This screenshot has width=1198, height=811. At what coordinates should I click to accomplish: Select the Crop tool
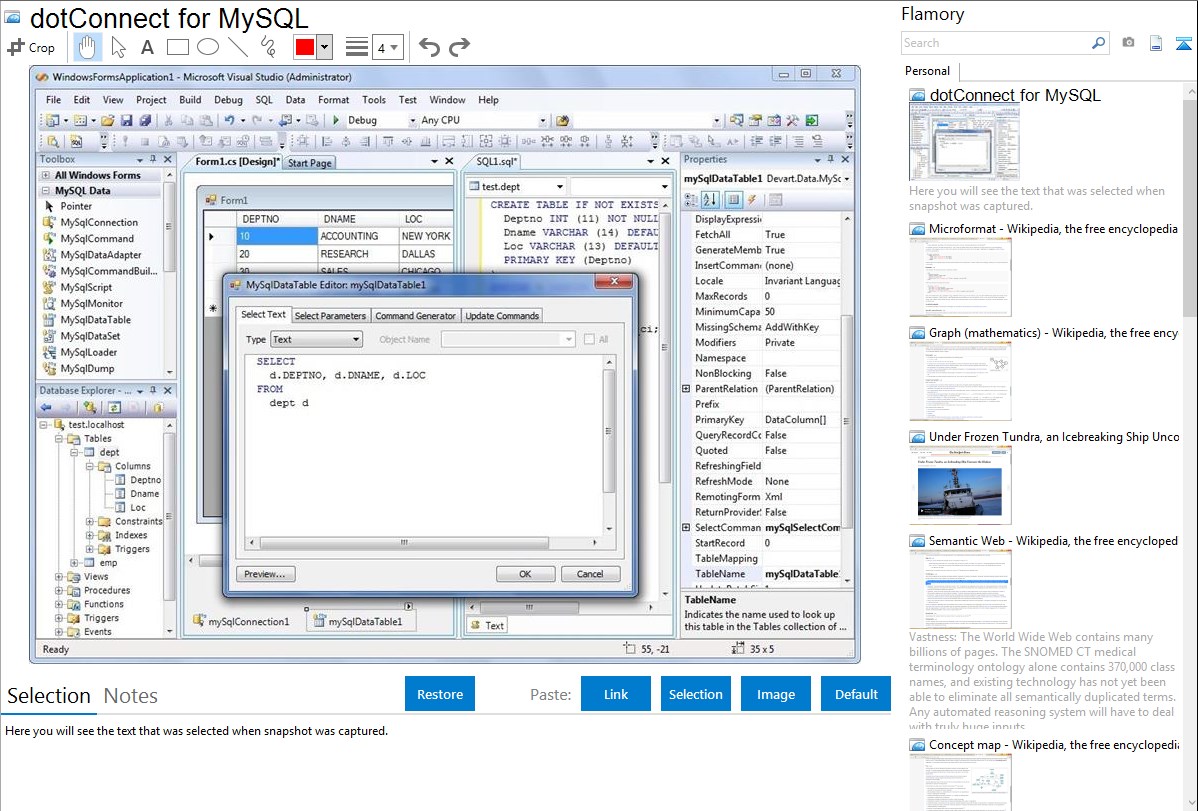pyautogui.click(x=31, y=47)
